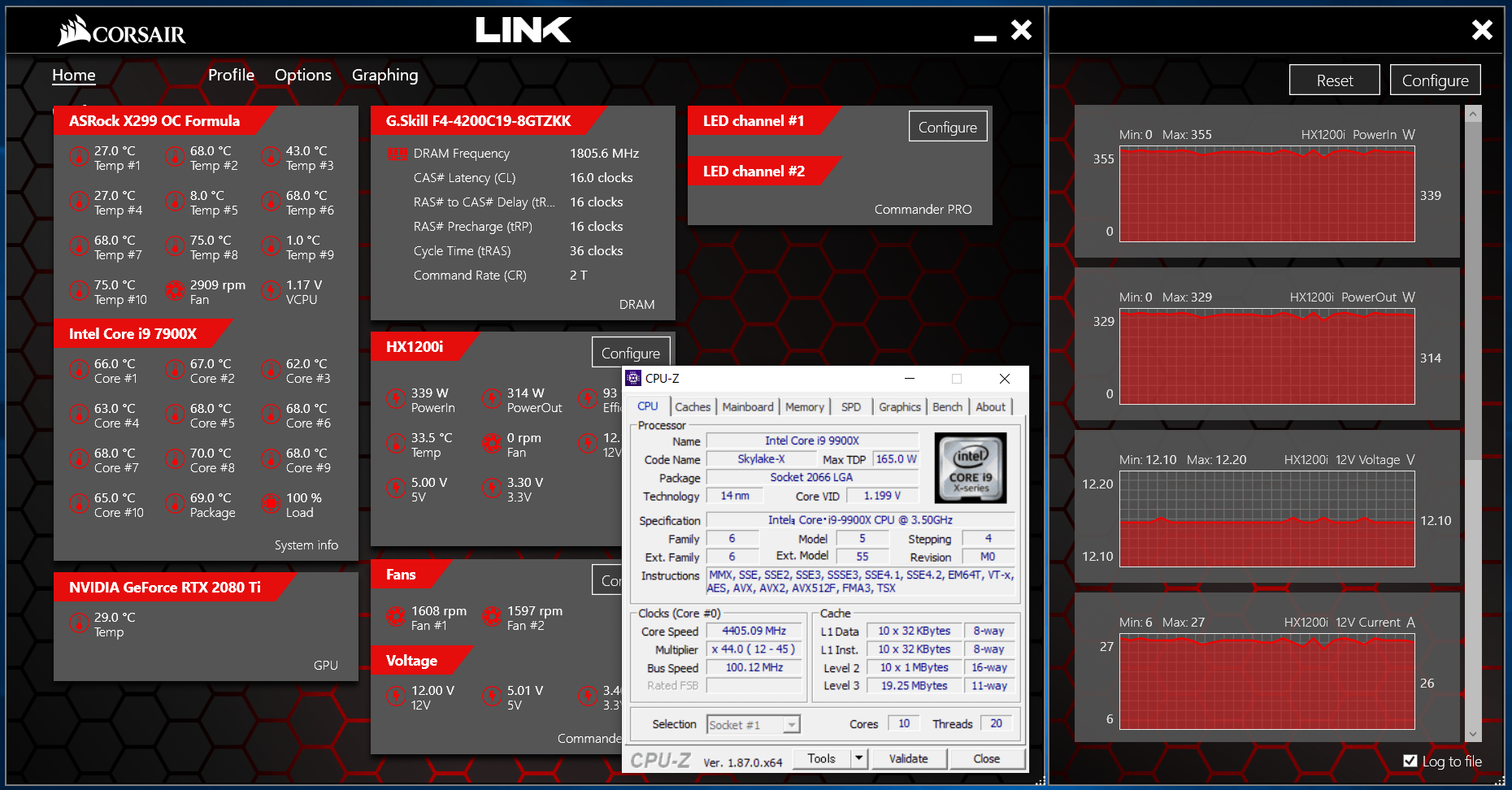Click the HX1200i 5V voltage icon

point(396,488)
